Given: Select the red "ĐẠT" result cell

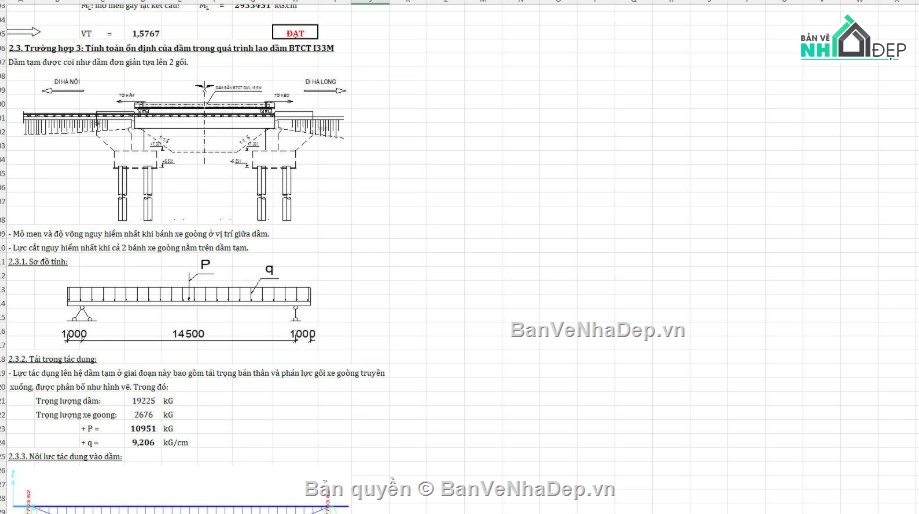Looking at the screenshot, I should tap(295, 33).
